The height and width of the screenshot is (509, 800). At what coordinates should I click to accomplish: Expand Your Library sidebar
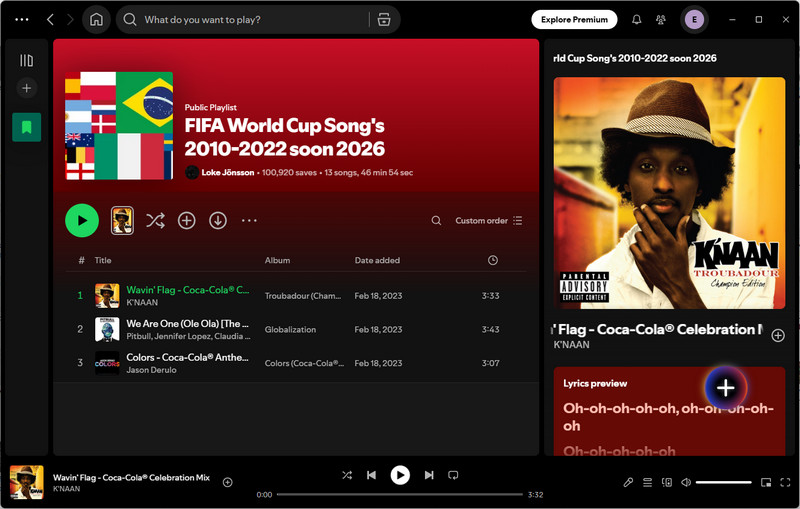(27, 61)
